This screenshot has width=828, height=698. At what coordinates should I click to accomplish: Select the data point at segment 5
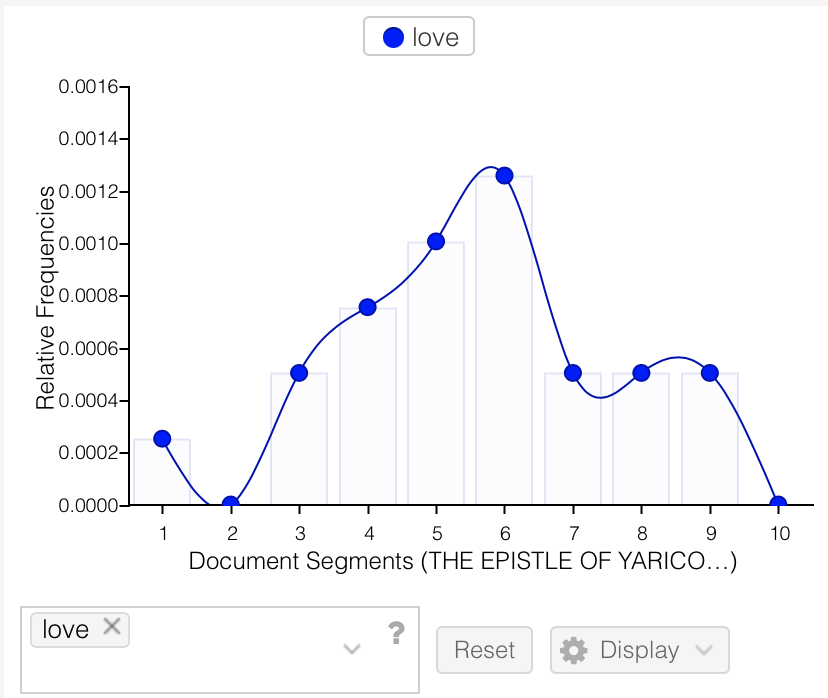[436, 241]
